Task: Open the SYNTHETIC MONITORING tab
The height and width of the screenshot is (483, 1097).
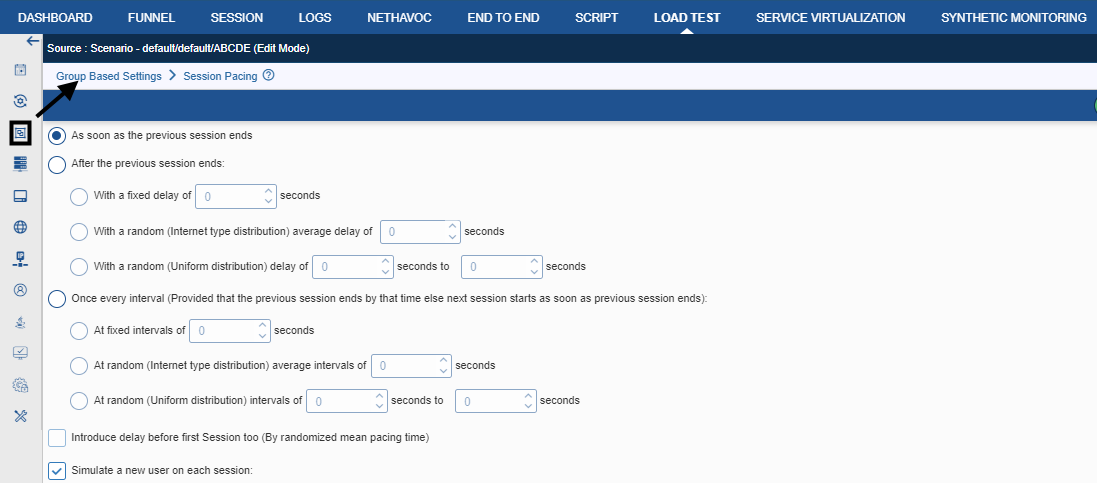Action: [1014, 18]
